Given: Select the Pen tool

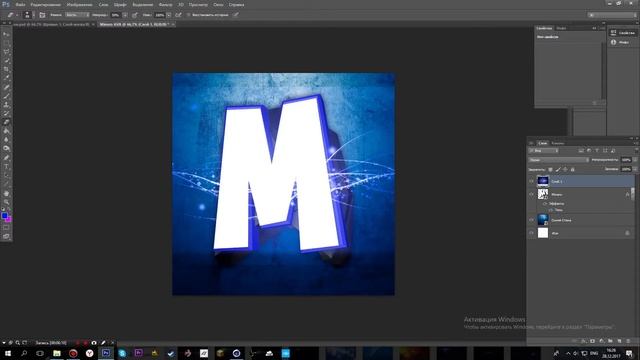Looking at the screenshot, I should point(6,158).
